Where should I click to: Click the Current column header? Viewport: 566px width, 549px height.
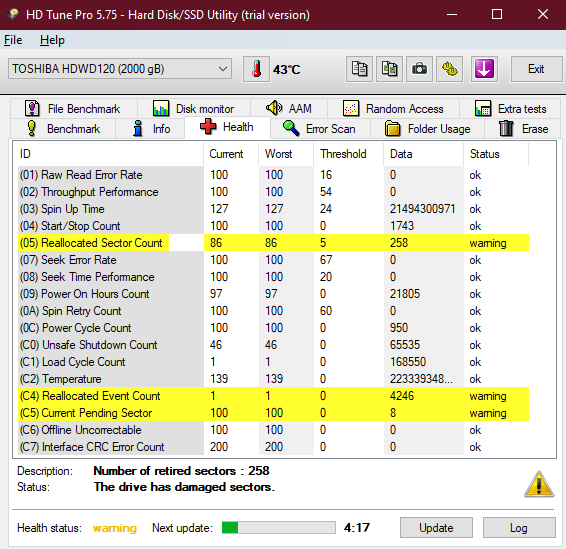[231, 154]
